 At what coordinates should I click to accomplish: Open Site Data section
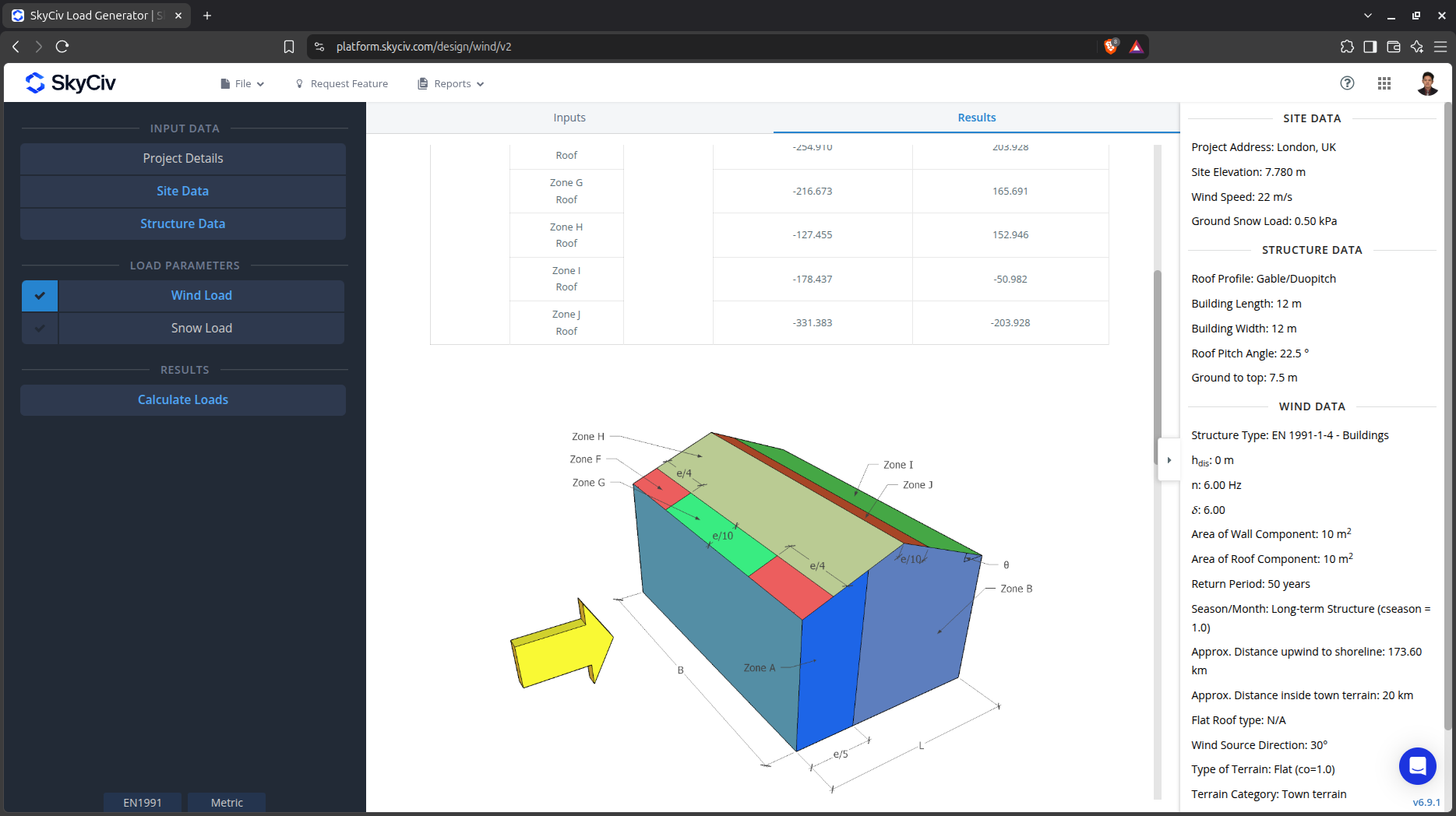[183, 192]
